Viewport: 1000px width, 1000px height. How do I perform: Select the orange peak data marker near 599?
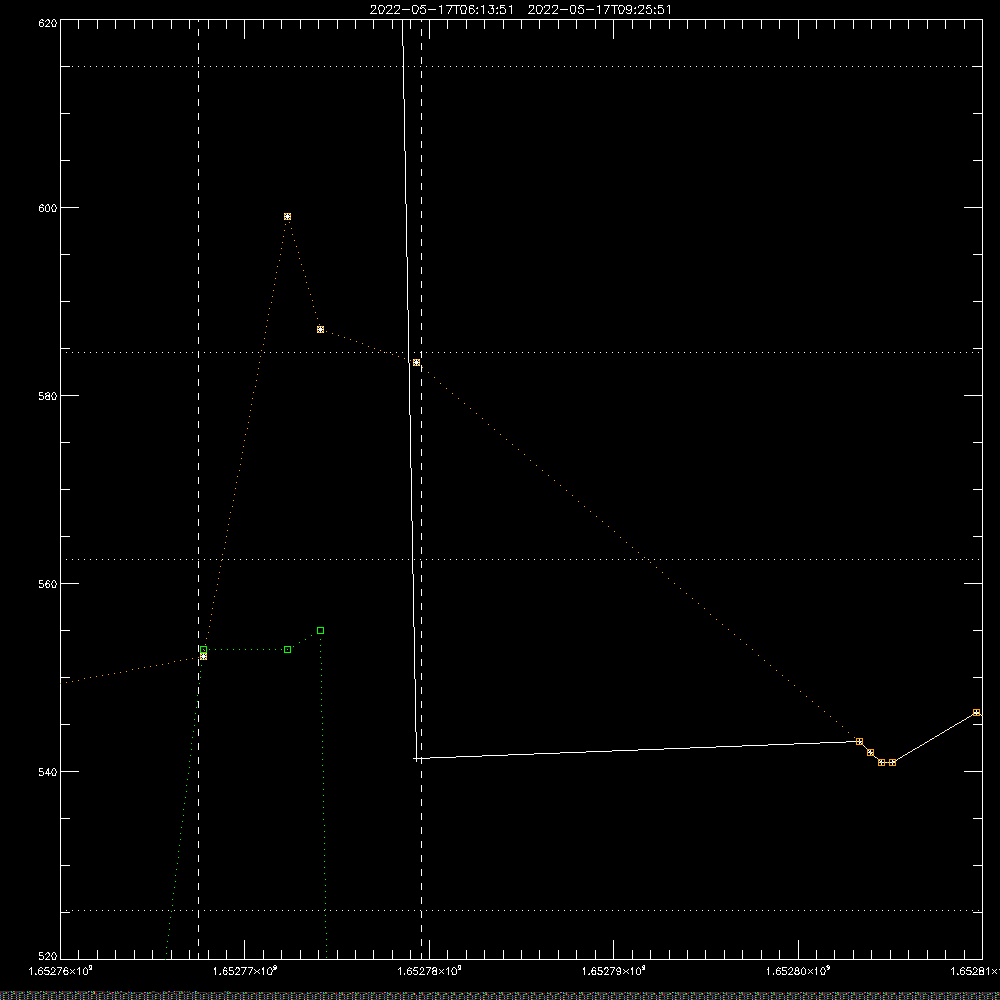pos(288,217)
